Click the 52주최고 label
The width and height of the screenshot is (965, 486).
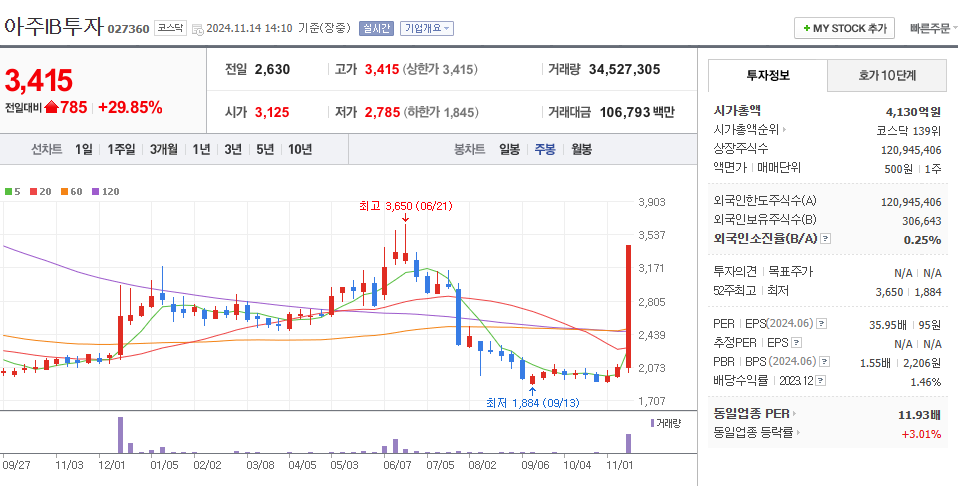(x=735, y=290)
